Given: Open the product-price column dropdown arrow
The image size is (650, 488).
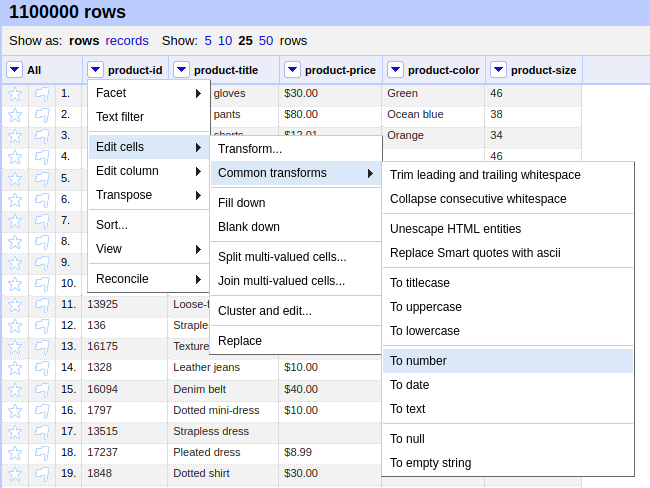Looking at the screenshot, I should point(292,70).
